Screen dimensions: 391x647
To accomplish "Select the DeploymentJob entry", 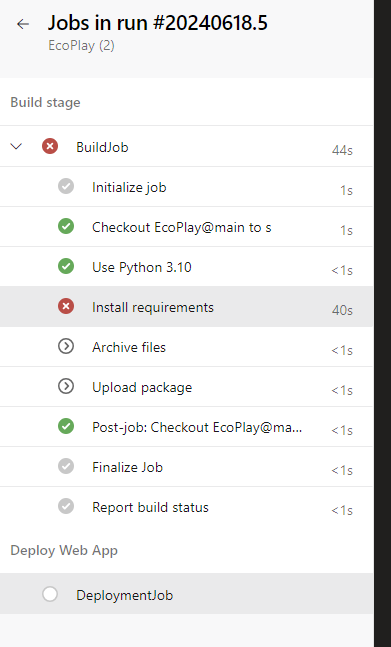I will [186, 593].
